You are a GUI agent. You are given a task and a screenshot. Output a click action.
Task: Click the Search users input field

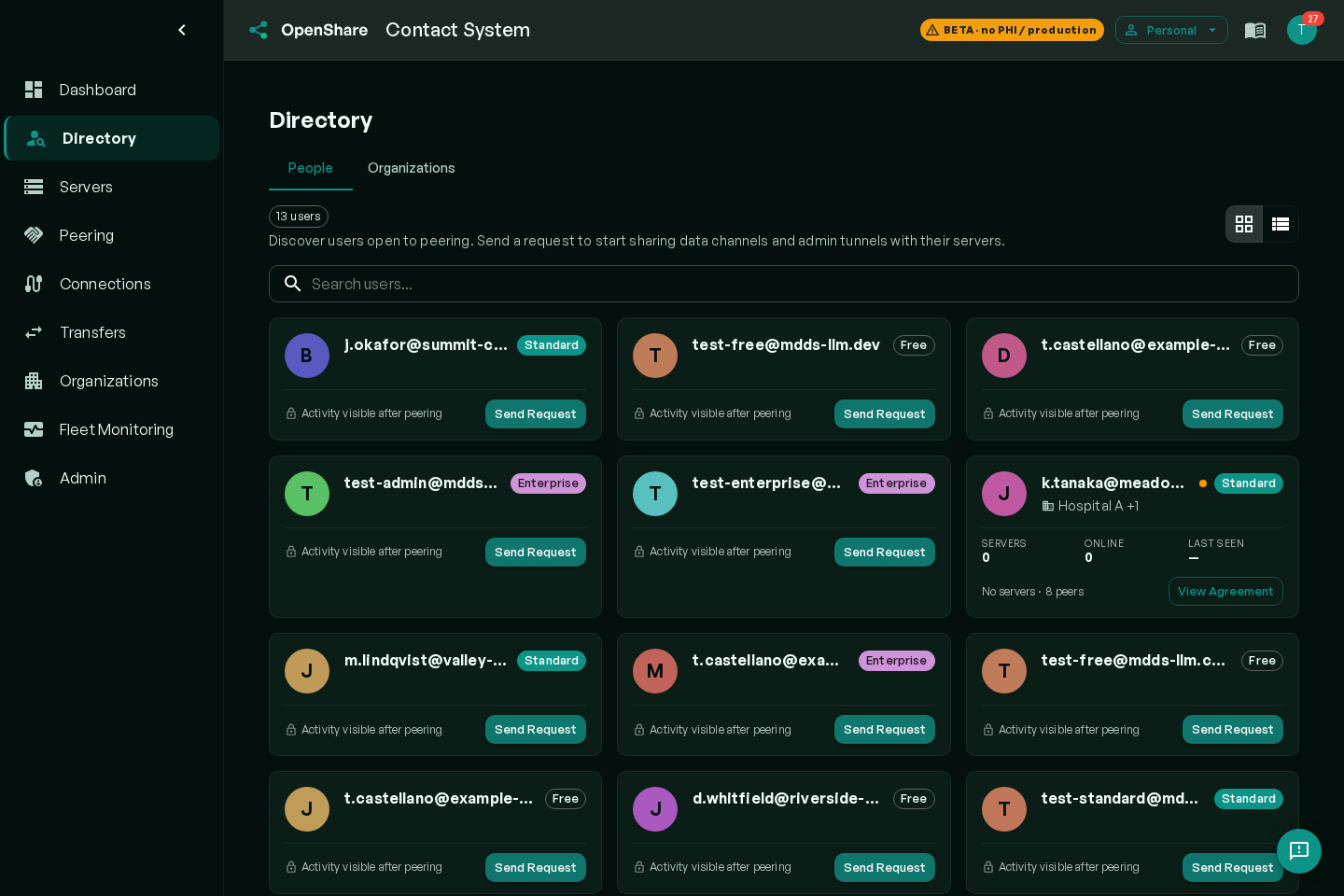click(784, 284)
